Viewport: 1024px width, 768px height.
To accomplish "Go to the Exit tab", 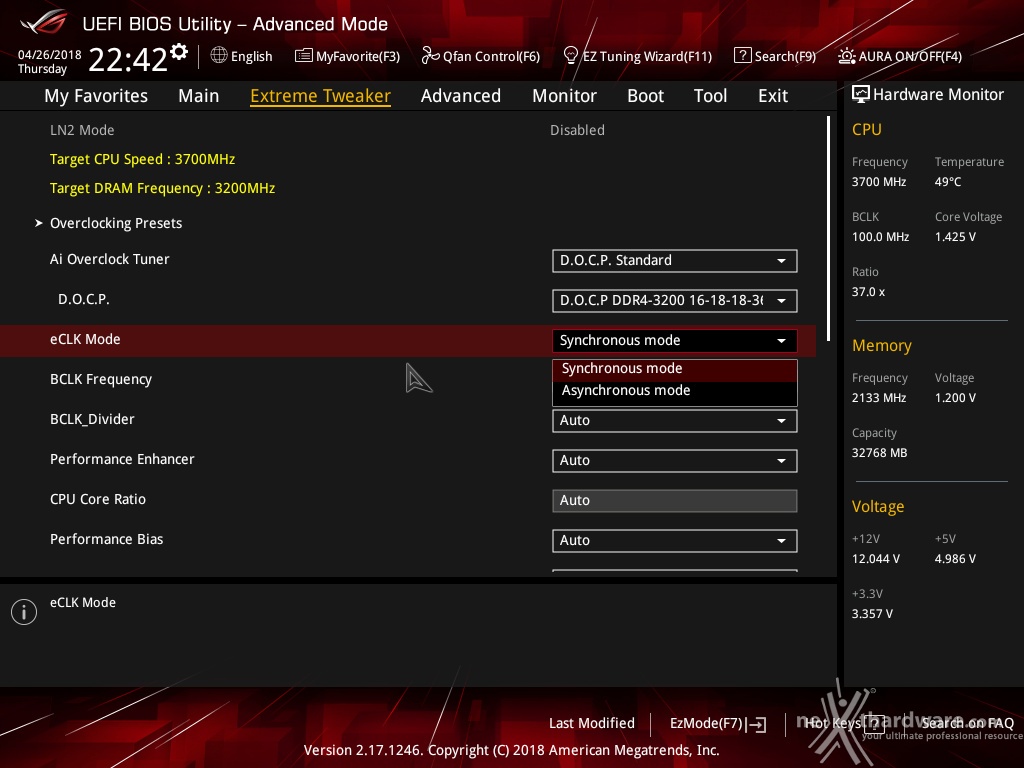I will pyautogui.click(x=773, y=96).
